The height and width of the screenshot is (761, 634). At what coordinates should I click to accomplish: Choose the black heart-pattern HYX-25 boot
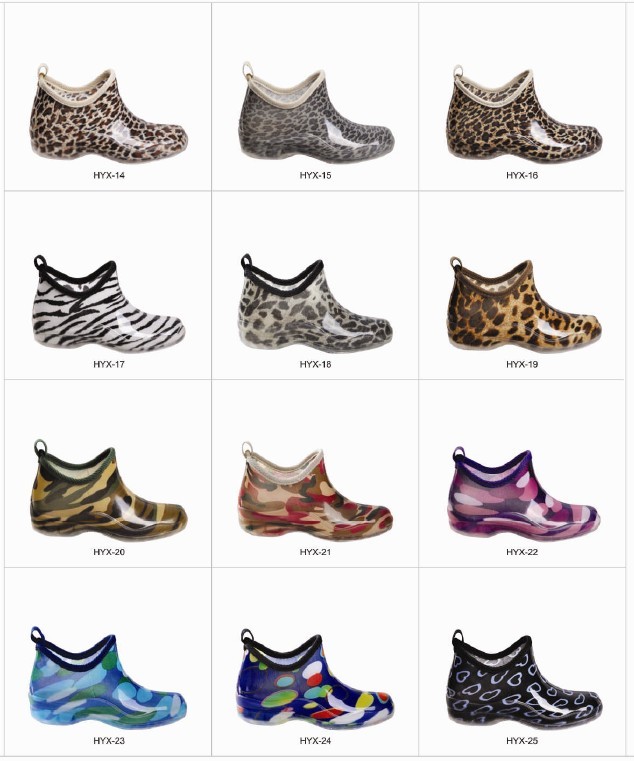pyautogui.click(x=524, y=679)
